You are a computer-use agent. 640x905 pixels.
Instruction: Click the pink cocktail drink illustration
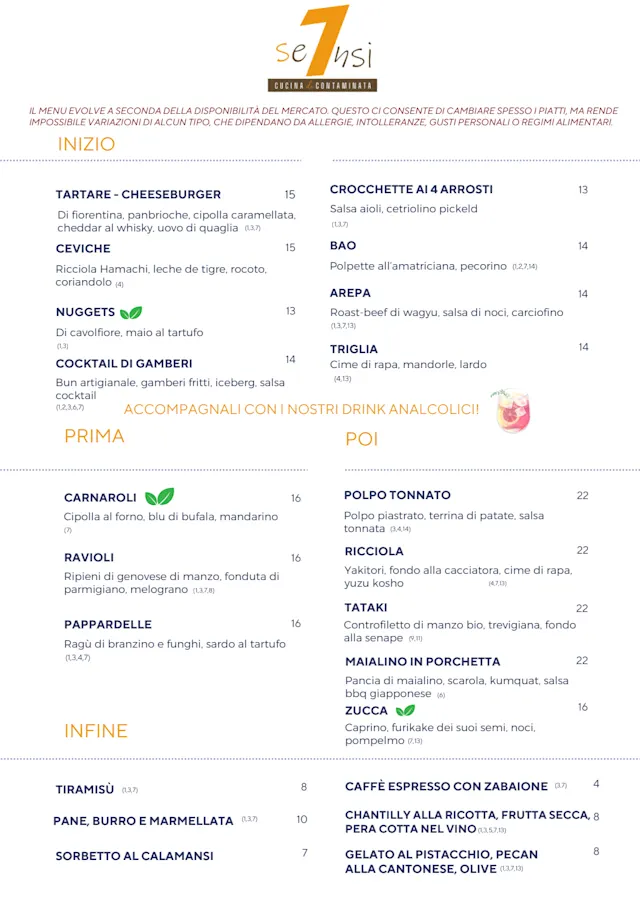tap(511, 411)
